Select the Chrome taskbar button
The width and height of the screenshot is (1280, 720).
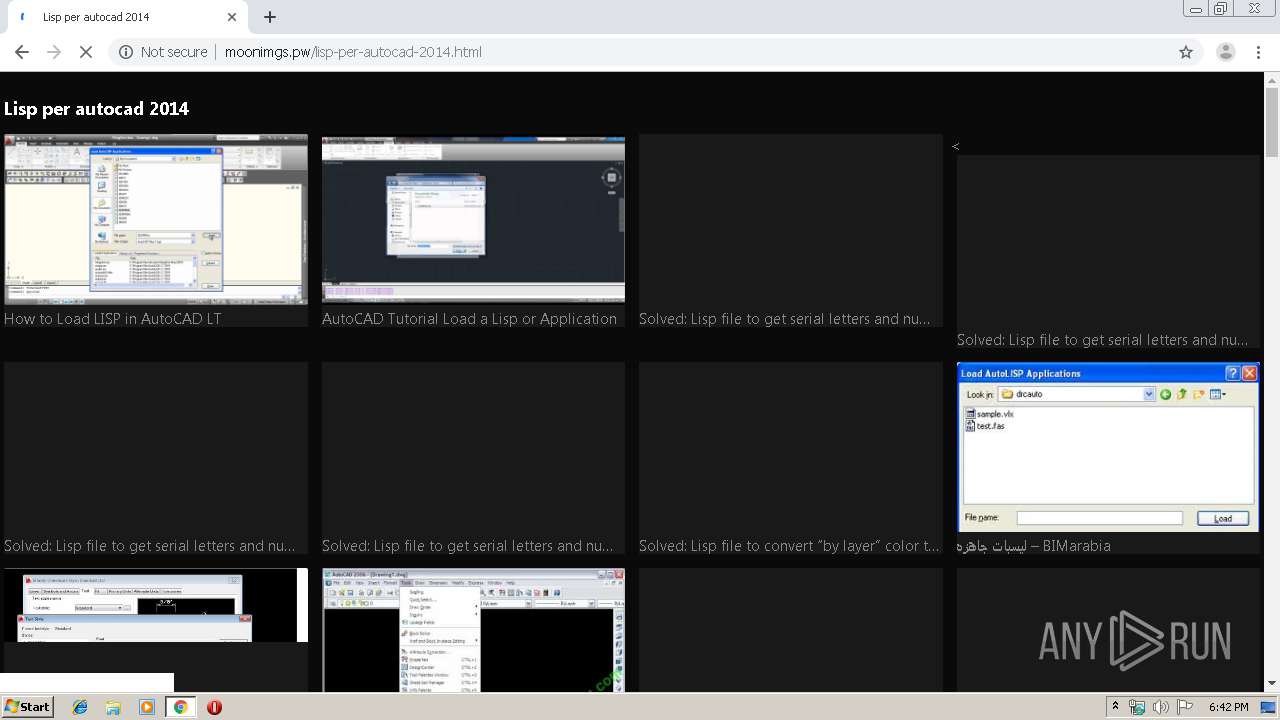(x=180, y=707)
